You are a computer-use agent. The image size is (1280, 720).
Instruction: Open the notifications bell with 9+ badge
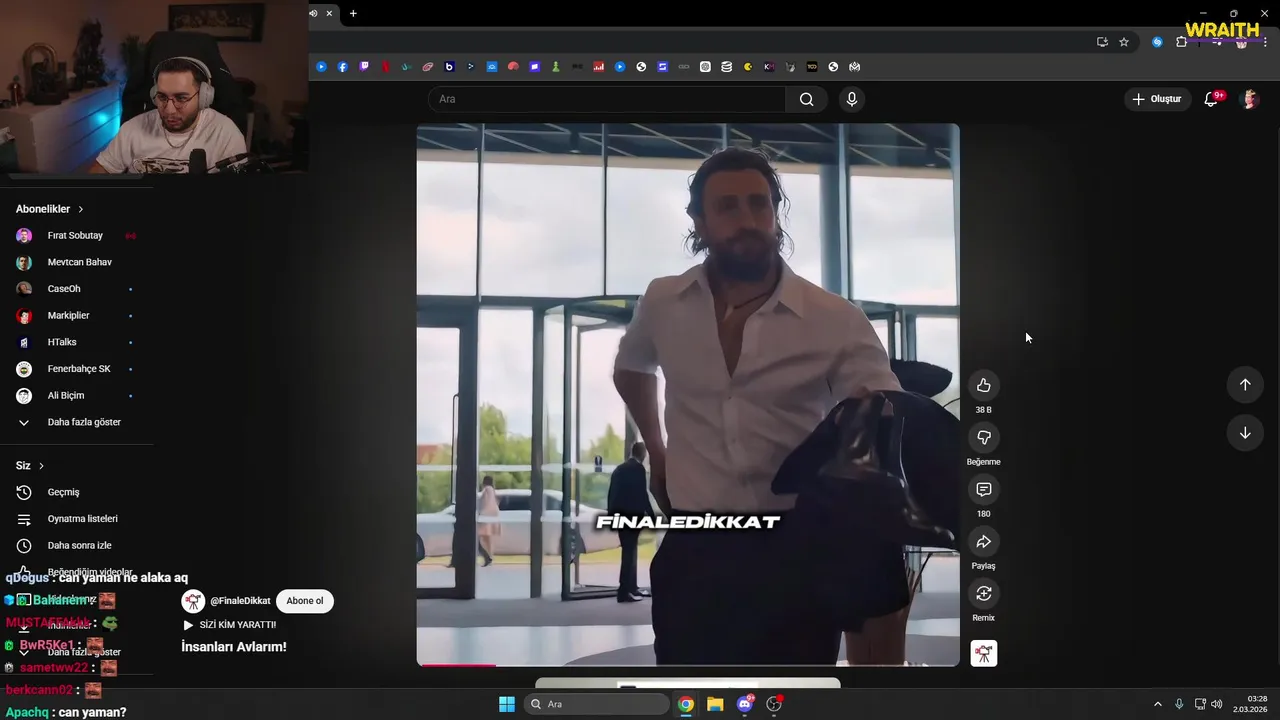tap(1211, 99)
